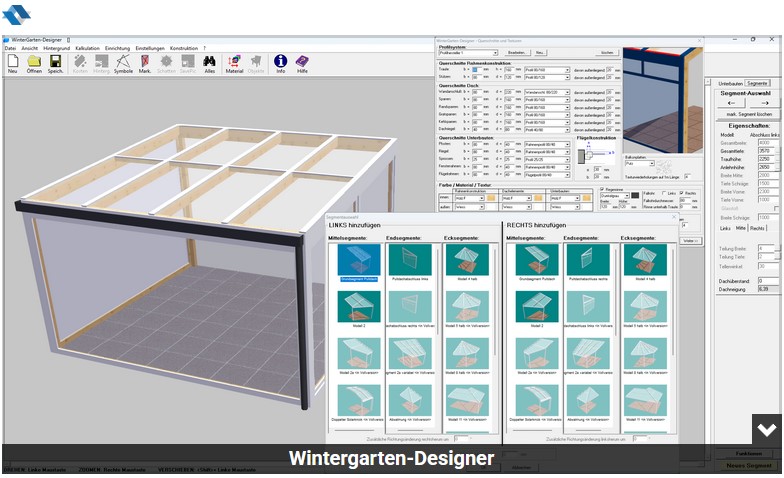Click the Weiter >> button
The width and height of the screenshot is (784, 478).
[690, 240]
